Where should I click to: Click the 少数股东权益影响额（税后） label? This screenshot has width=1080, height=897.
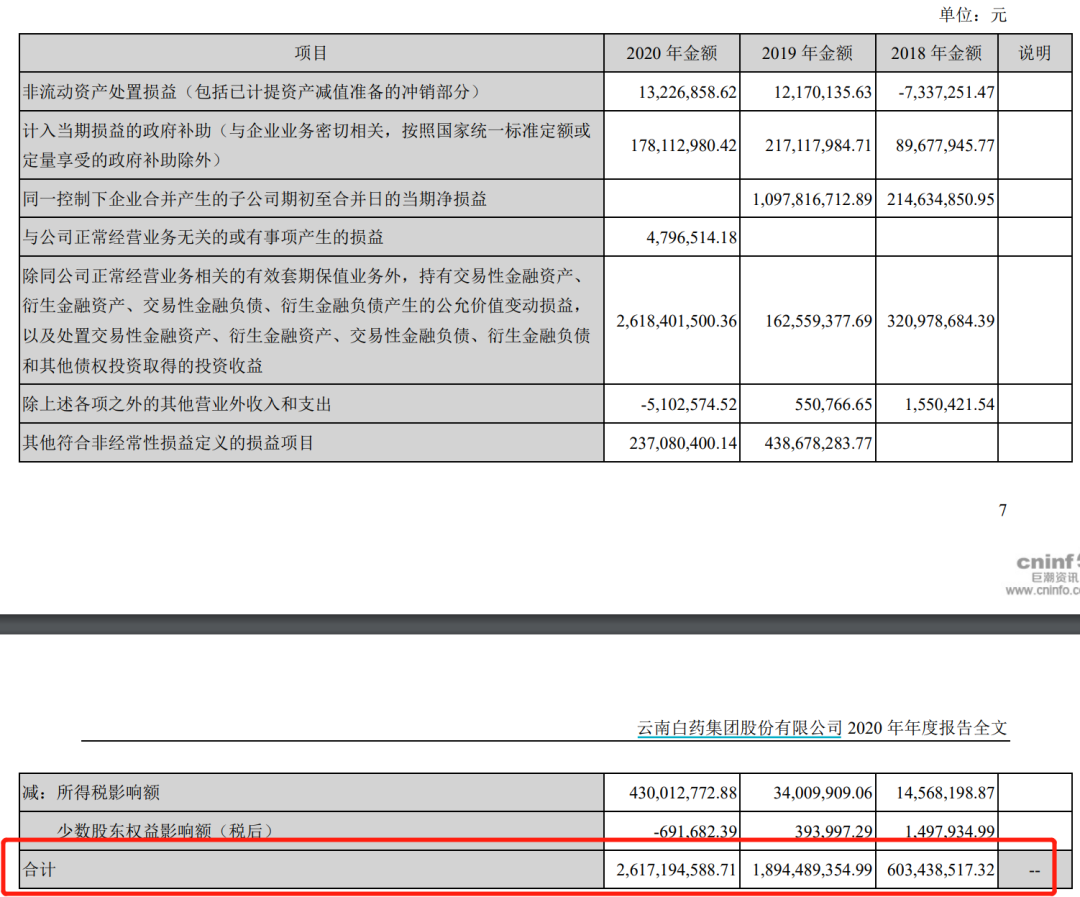click(x=165, y=831)
